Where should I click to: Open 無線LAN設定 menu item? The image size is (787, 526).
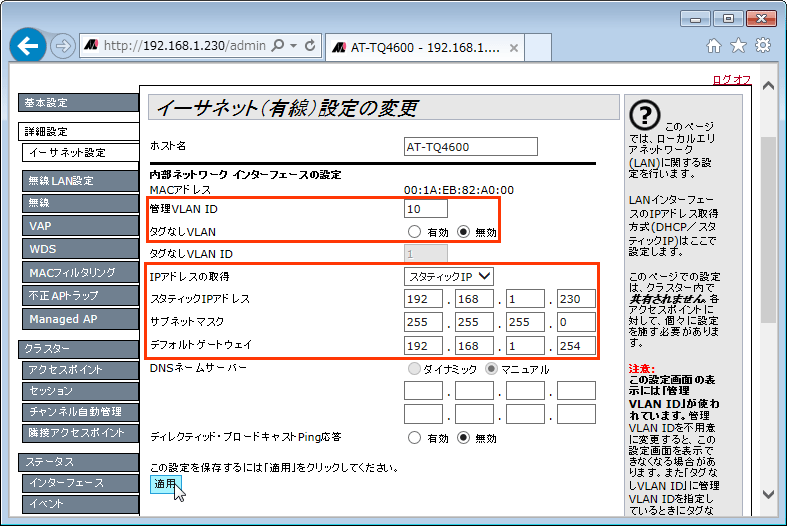pyautogui.click(x=78, y=181)
